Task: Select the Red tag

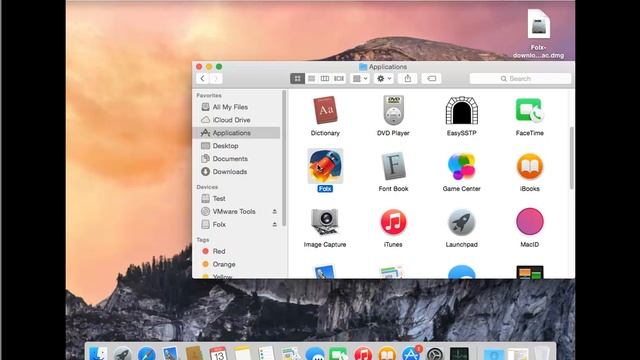Action: click(x=237, y=251)
